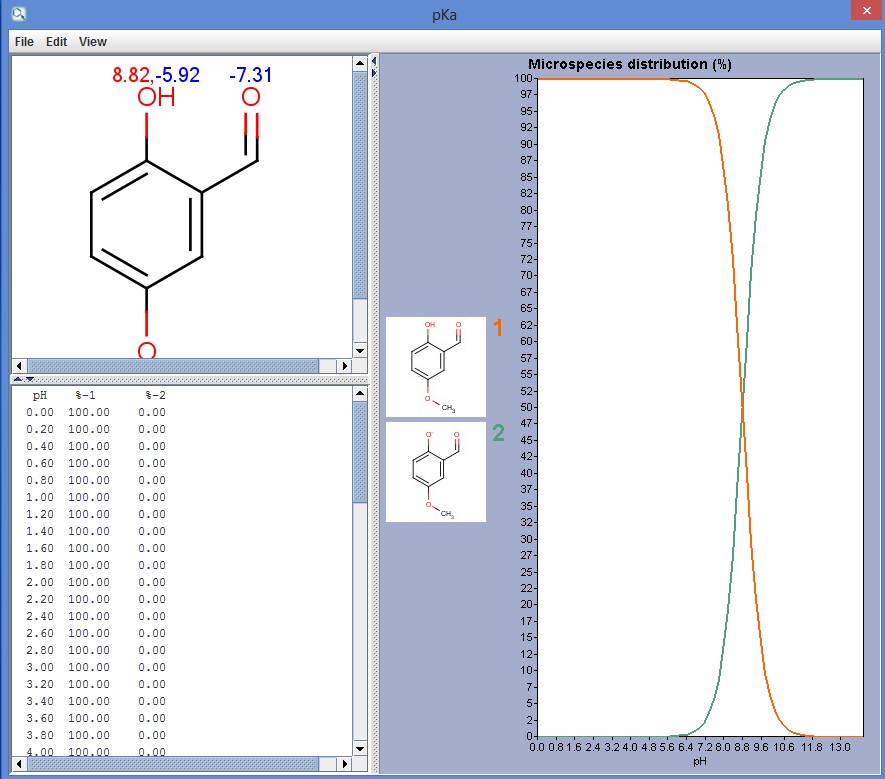885x779 pixels.
Task: Select microspecies 1 structure thumbnail
Action: (436, 367)
